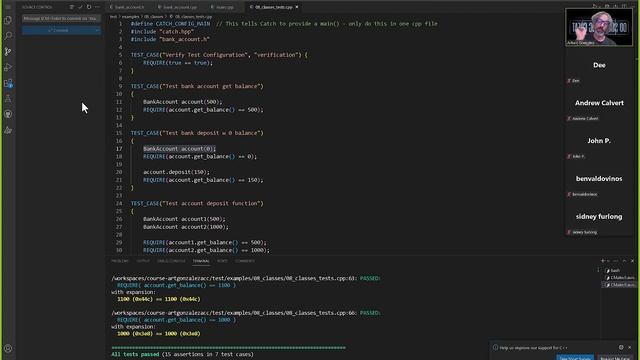Image resolution: width=640 pixels, height=360 pixels.
Task: Close the terminal panel with X icon
Action: tap(633, 261)
